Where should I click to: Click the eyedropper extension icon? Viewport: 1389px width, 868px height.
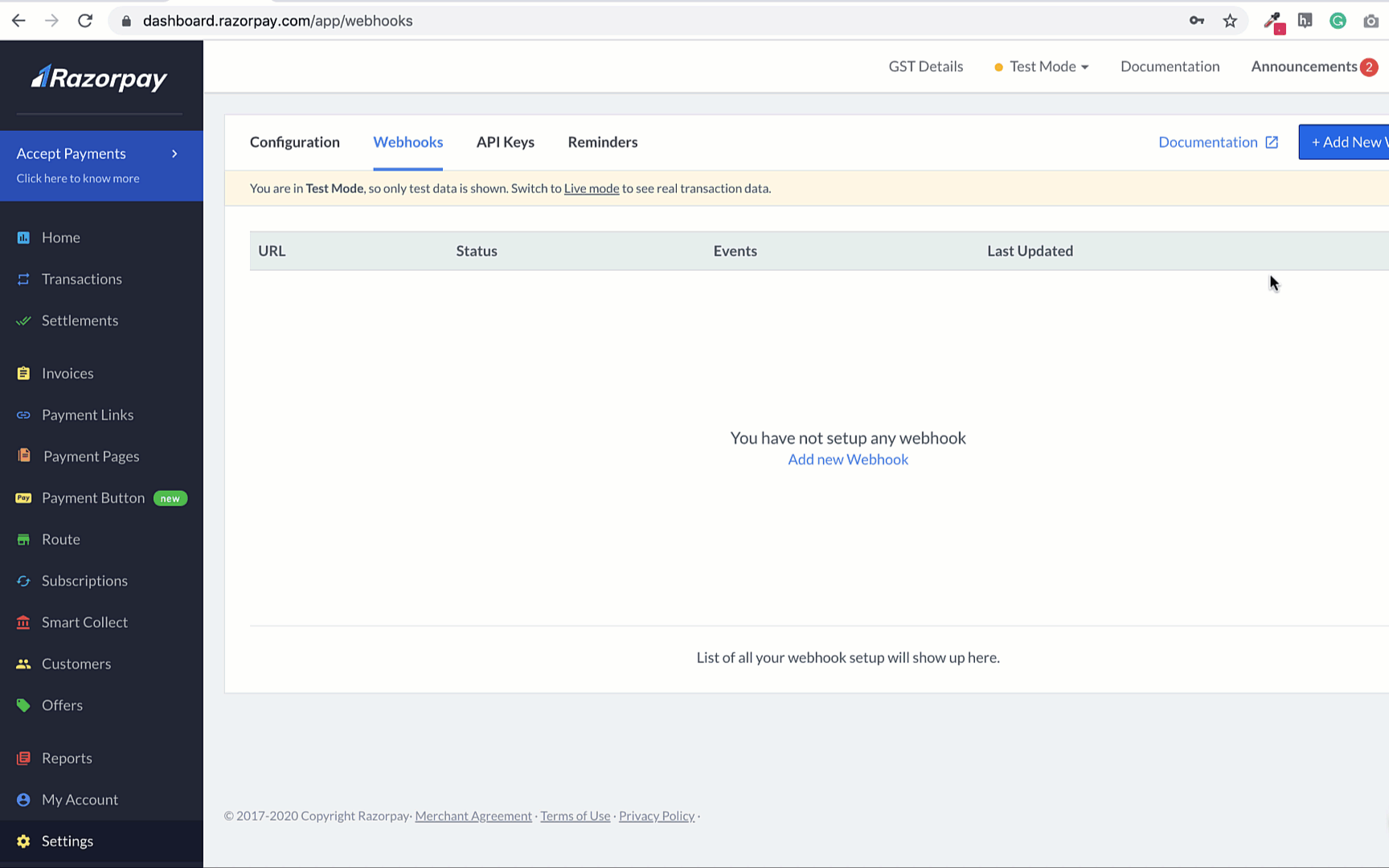tap(1273, 22)
